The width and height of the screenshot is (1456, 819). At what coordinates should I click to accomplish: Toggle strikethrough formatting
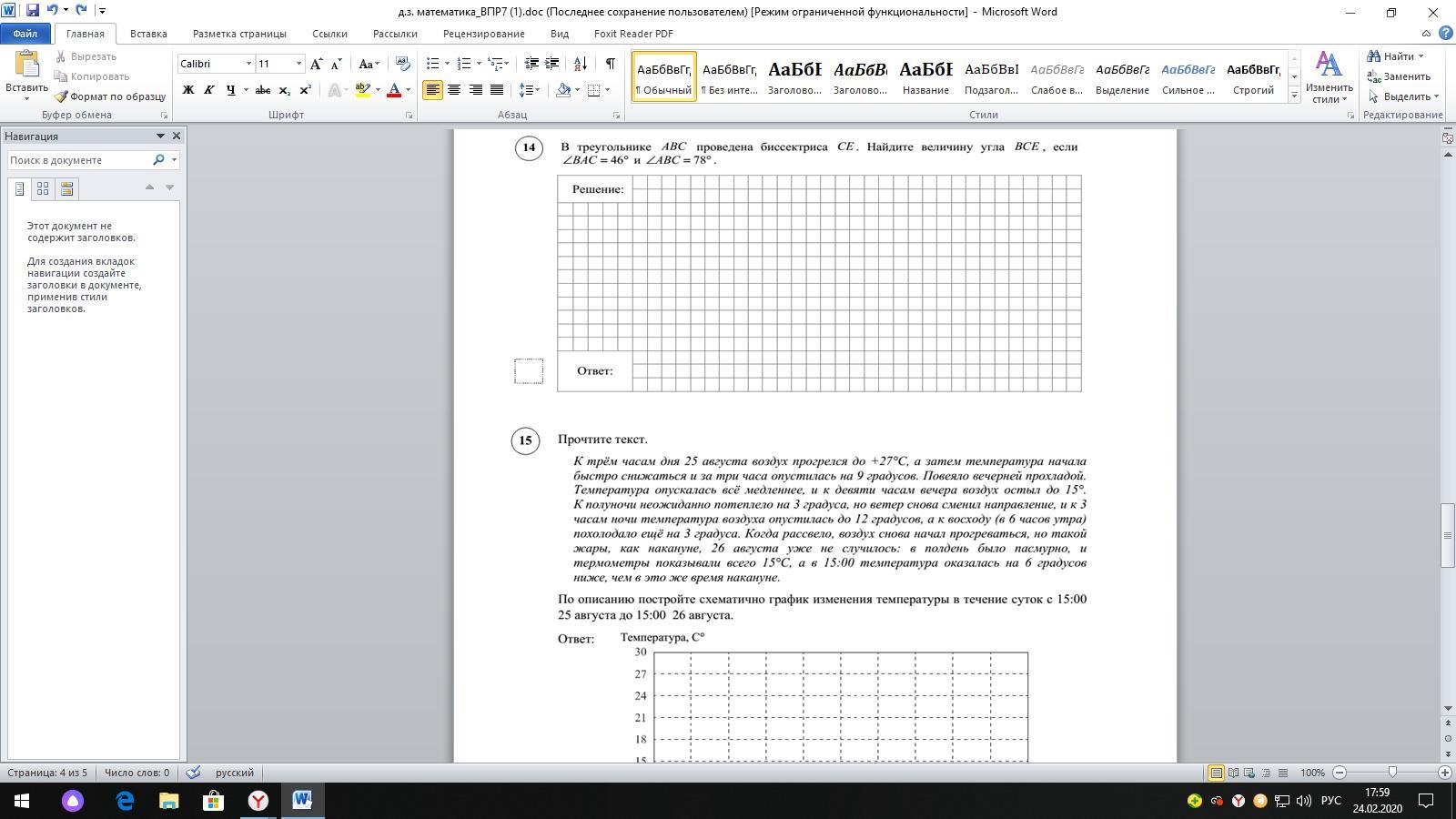[x=262, y=90]
